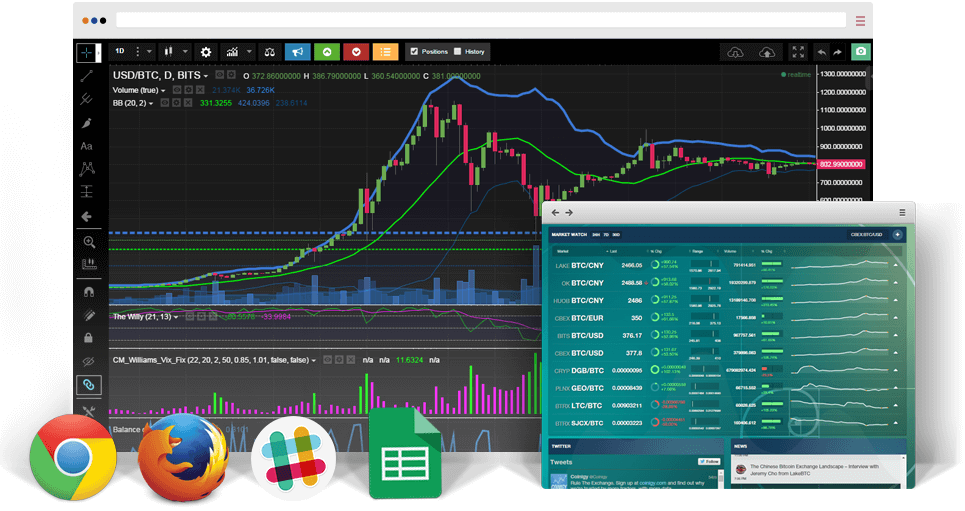Activate the zoom in tool
The height and width of the screenshot is (511, 965).
88,242
